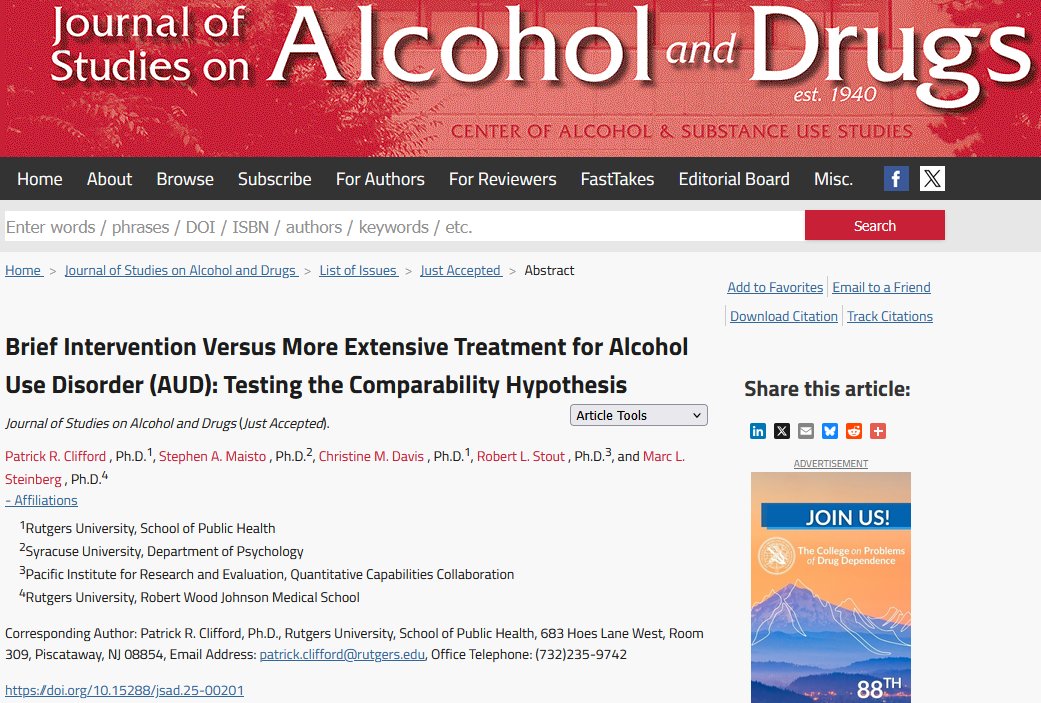Open the For Authors menu
The image size is (1041, 703).
tap(380, 179)
